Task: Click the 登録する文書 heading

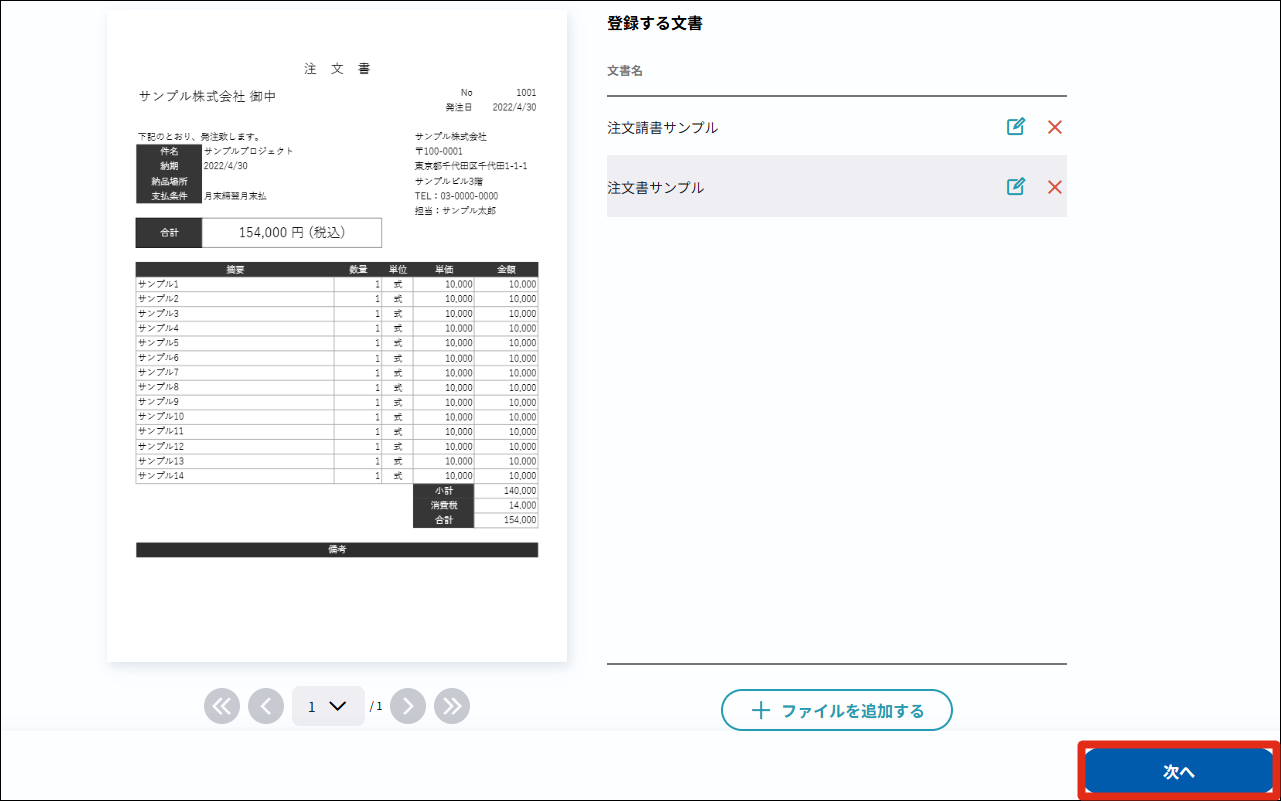Action: [655, 24]
